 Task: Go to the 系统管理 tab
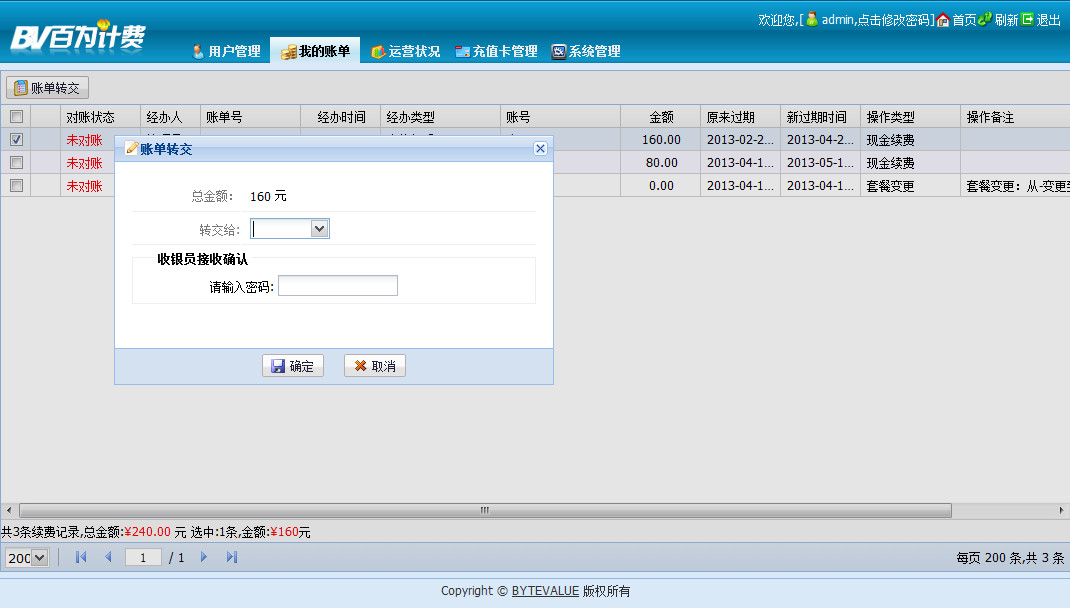[586, 51]
